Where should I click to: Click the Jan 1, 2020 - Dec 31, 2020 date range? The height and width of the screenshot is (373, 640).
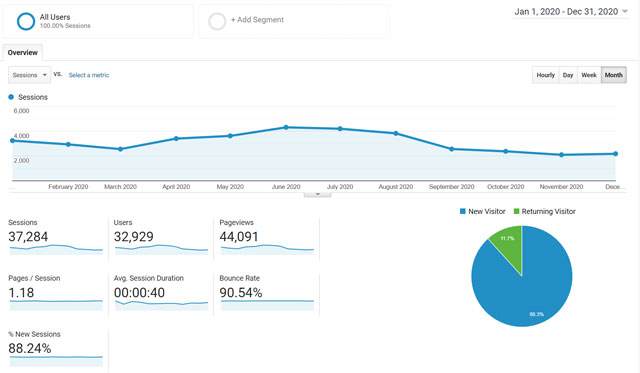(566, 12)
